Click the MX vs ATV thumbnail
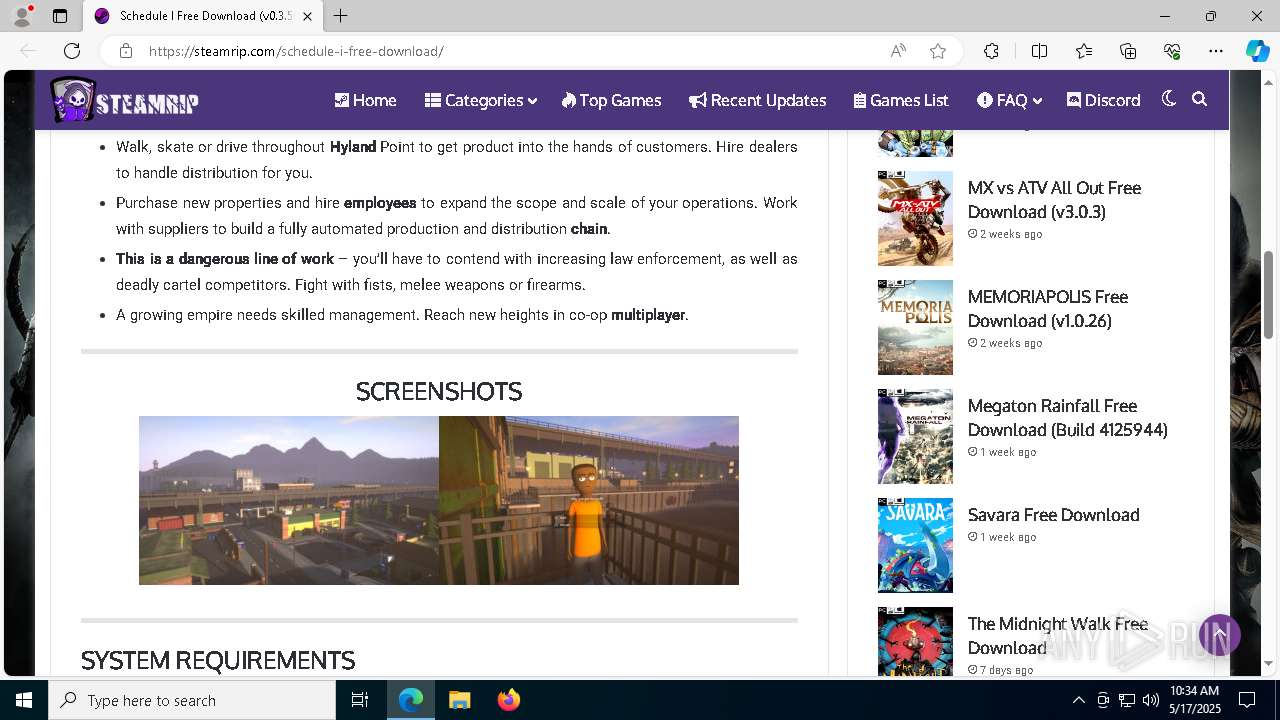Image resolution: width=1280 pixels, height=720 pixels. [x=915, y=218]
